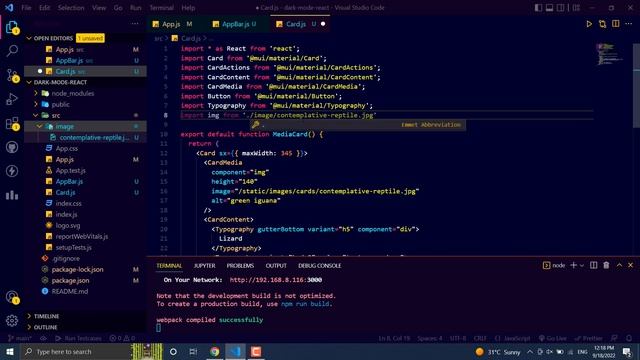Viewport: 640px width, 360px height.
Task: Maximize the terminal panel with up chevron
Action: pyautogui.click(x=619, y=265)
